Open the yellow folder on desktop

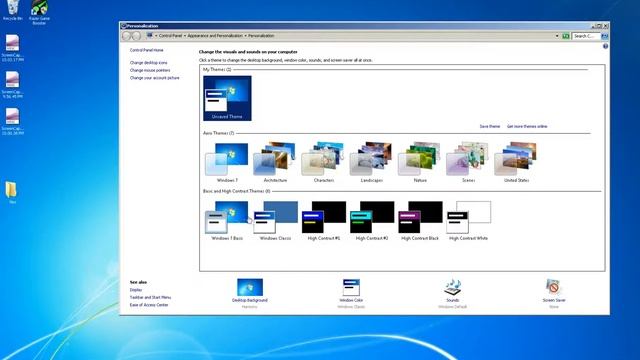[11, 192]
